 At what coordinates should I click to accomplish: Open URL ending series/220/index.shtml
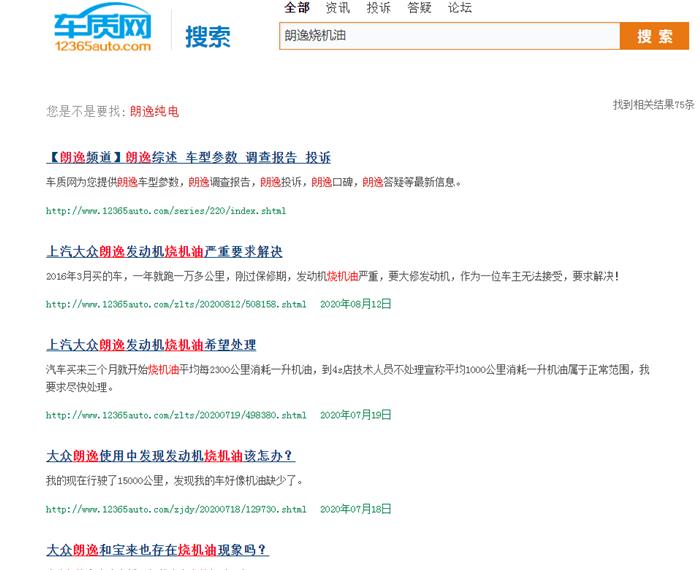(x=166, y=211)
